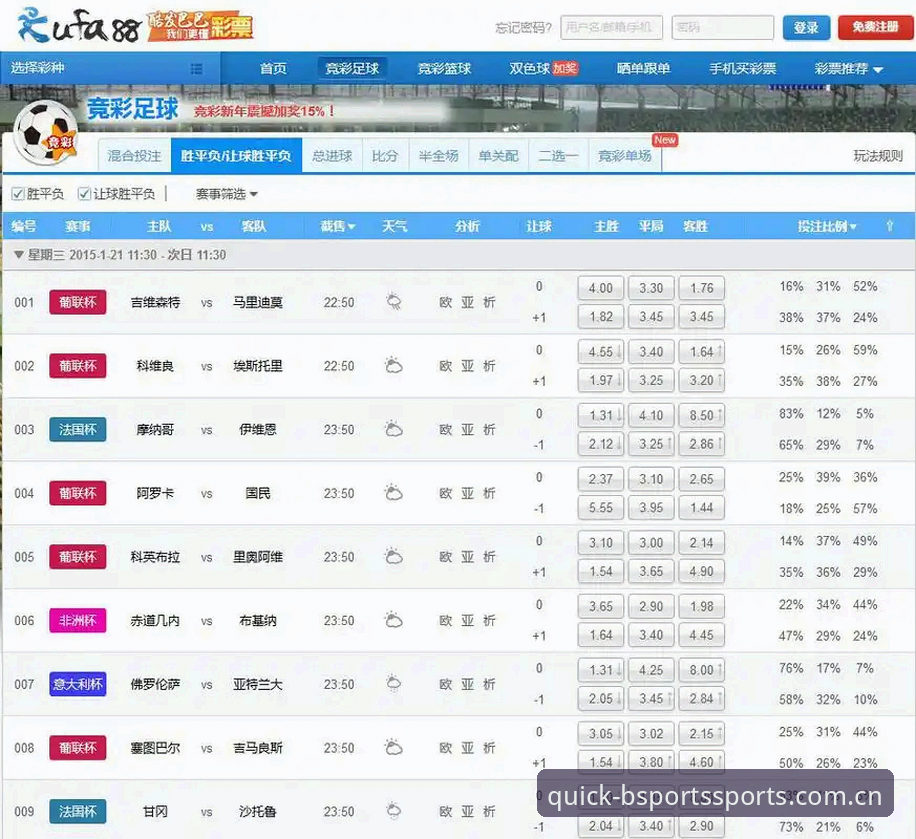Collapse the 星期三 2015-1-21 date group
Image resolution: width=916 pixels, height=839 pixels.
coord(19,255)
